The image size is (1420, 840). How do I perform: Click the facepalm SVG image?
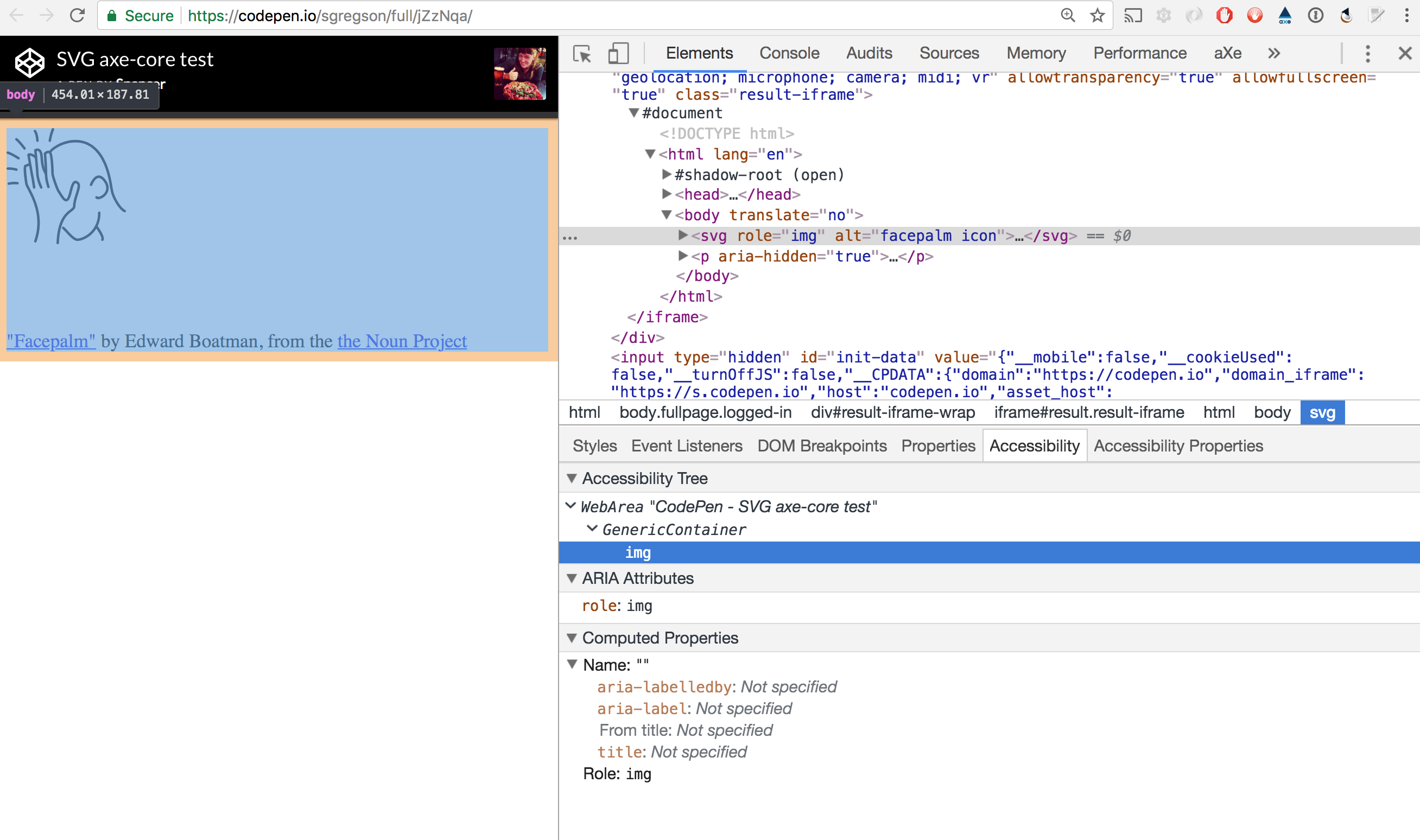66,186
